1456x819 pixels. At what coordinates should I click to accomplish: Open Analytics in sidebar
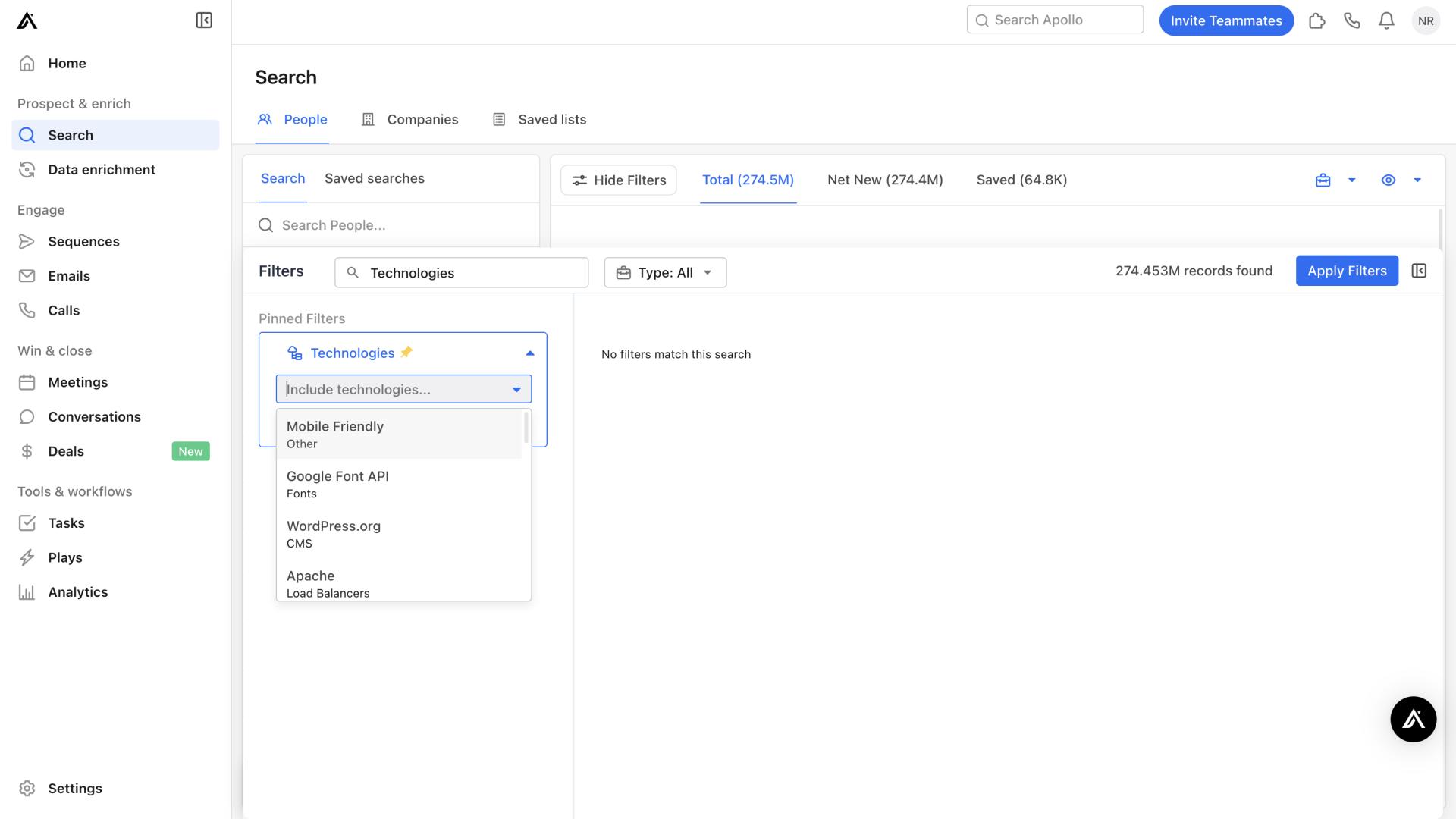point(115,592)
